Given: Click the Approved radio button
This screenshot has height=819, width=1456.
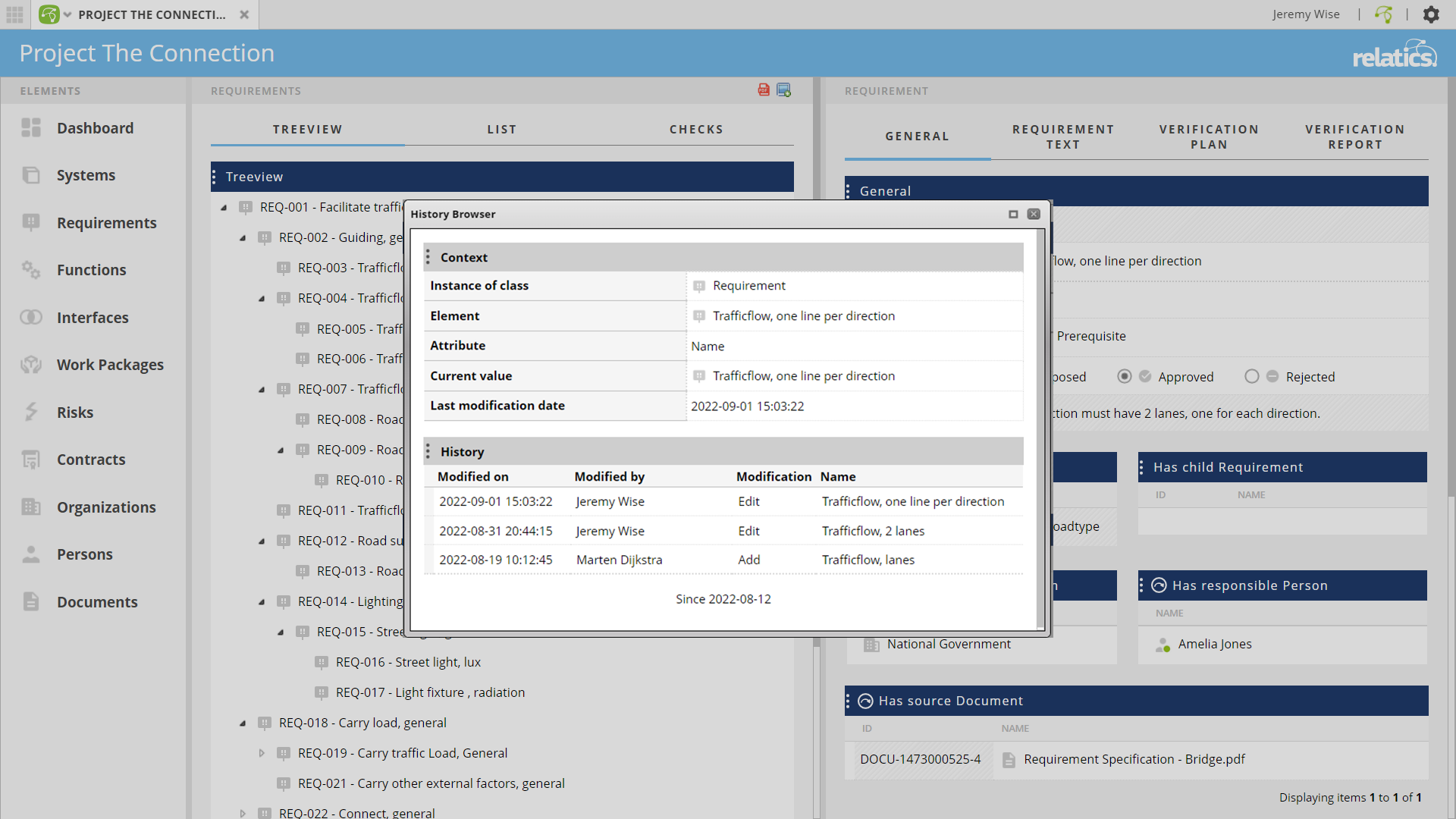Looking at the screenshot, I should tap(1125, 376).
